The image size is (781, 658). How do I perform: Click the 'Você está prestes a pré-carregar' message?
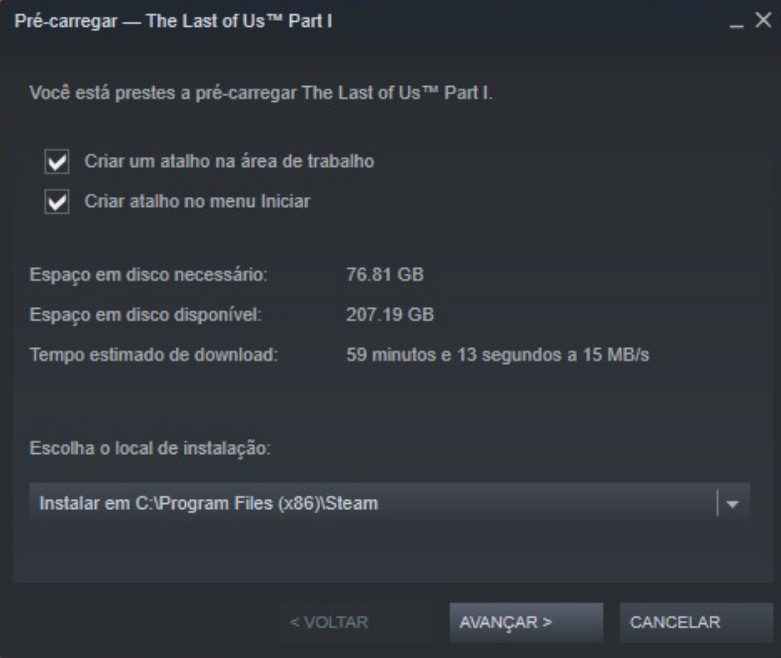point(260,93)
